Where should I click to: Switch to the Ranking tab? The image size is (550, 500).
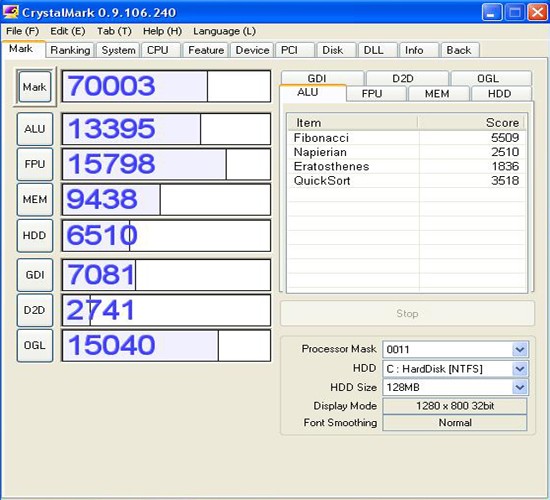(70, 50)
